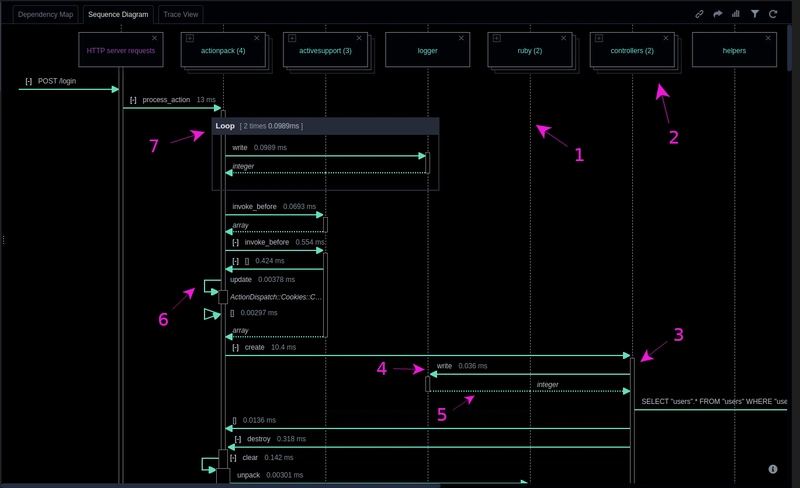The height and width of the screenshot is (488, 800).
Task: Click the vertical scrollbar on the right edge
Action: pyautogui.click(x=789, y=48)
